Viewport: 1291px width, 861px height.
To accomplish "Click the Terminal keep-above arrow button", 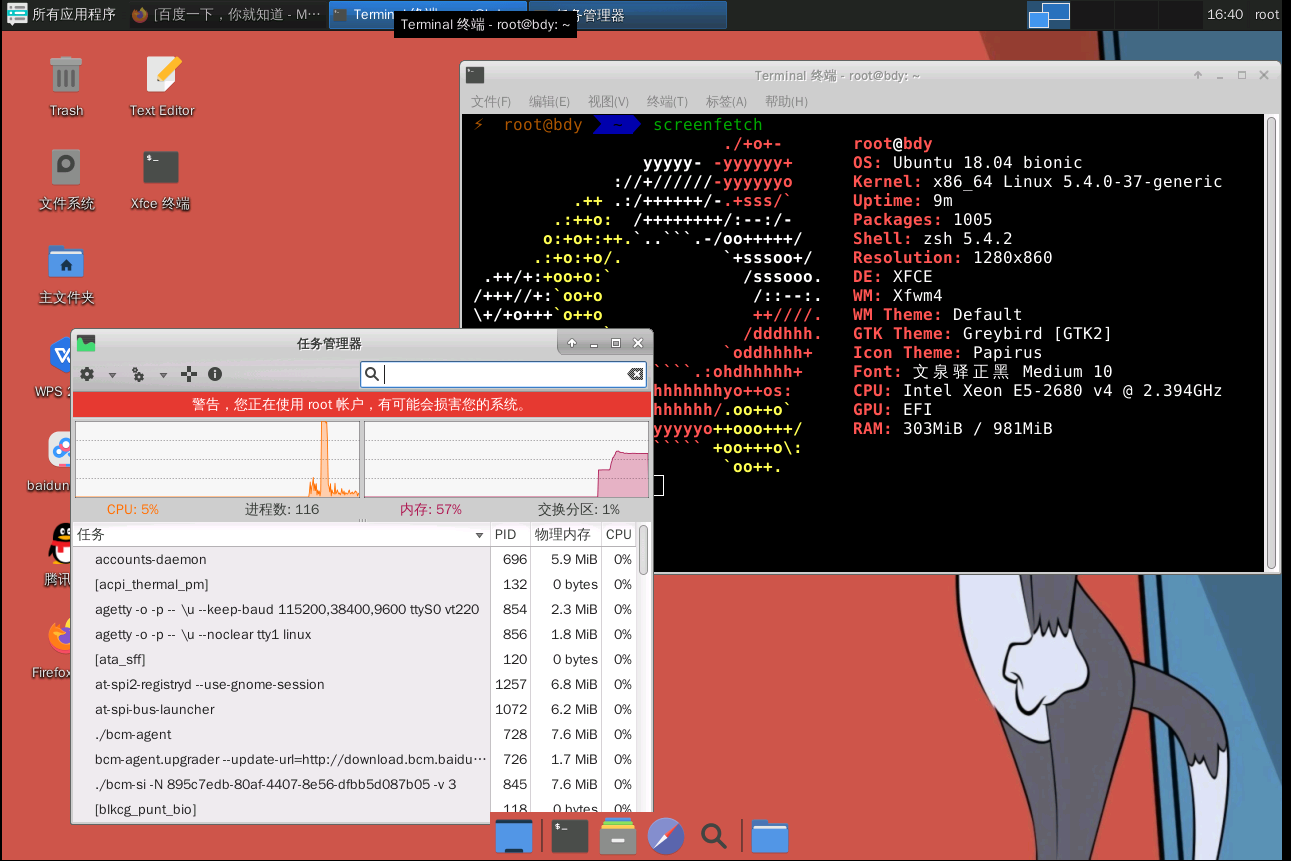I will [x=1197, y=75].
